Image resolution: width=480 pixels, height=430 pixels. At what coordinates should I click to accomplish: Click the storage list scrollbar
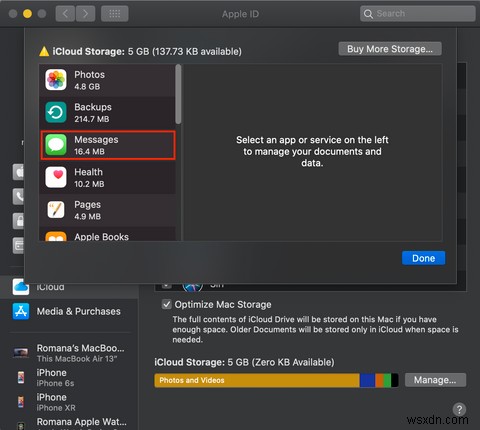[179, 94]
